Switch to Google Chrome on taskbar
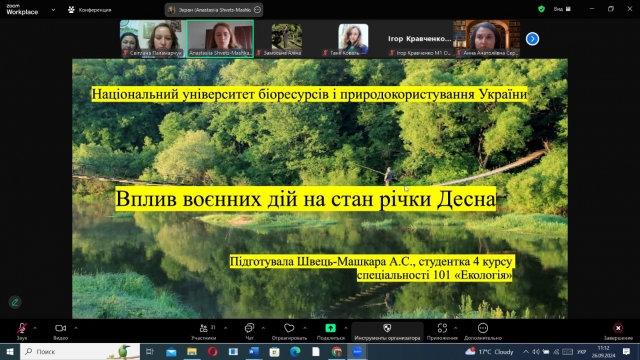The image size is (640, 360). tap(336, 351)
